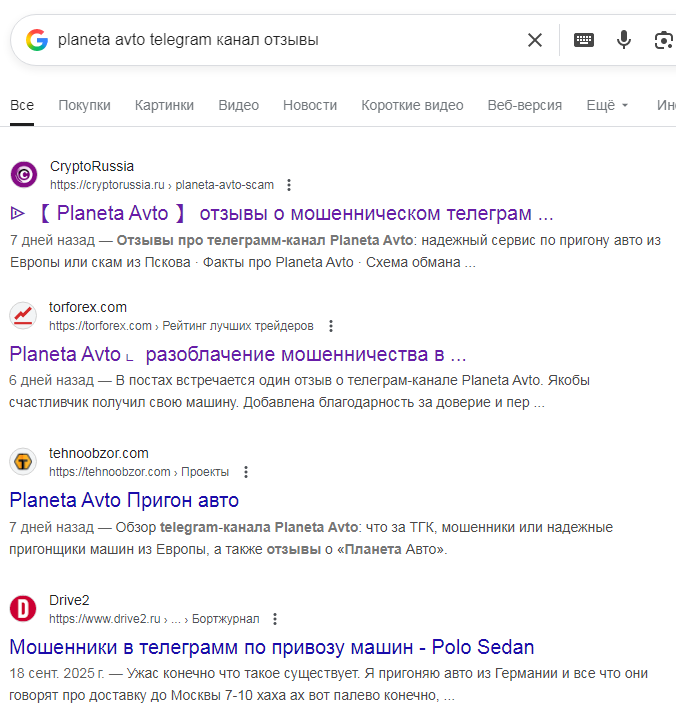Open Мошенники в телеграмм Polo Sedan result
Screen dimensions: 676x713
(x=272, y=646)
